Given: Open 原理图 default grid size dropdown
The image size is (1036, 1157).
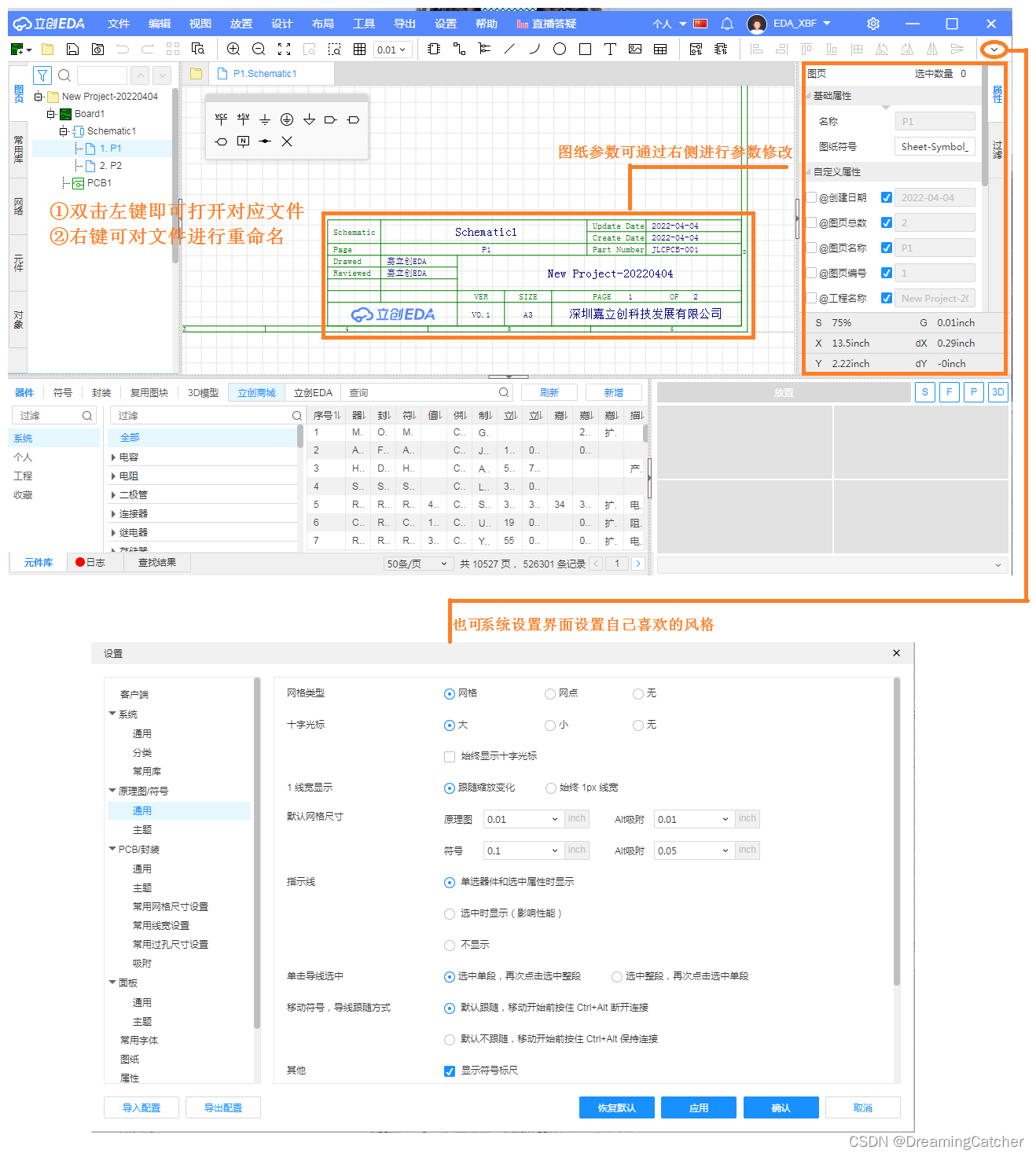Looking at the screenshot, I should point(522,819).
